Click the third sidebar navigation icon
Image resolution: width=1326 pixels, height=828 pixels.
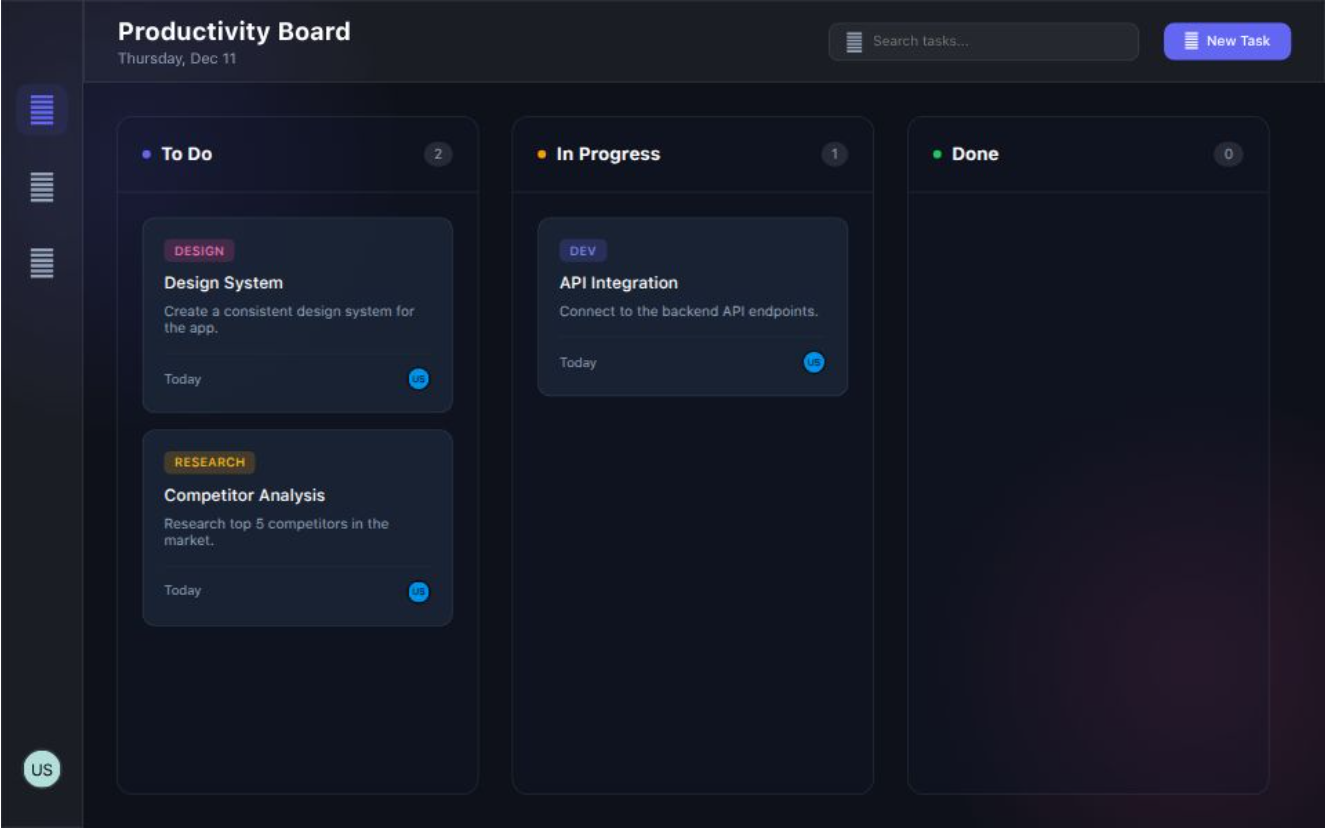click(41, 264)
